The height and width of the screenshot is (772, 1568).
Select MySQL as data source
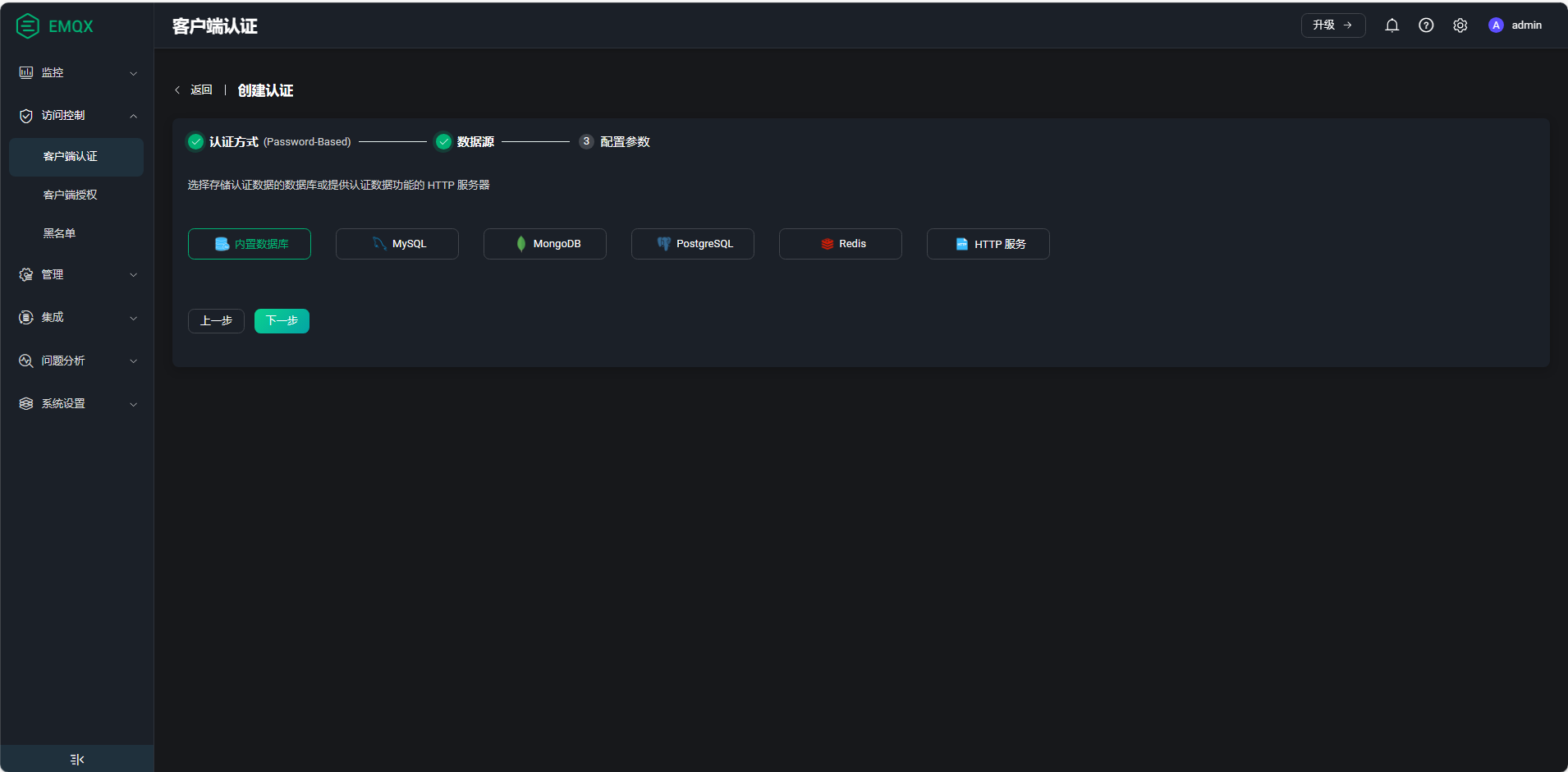coord(397,244)
